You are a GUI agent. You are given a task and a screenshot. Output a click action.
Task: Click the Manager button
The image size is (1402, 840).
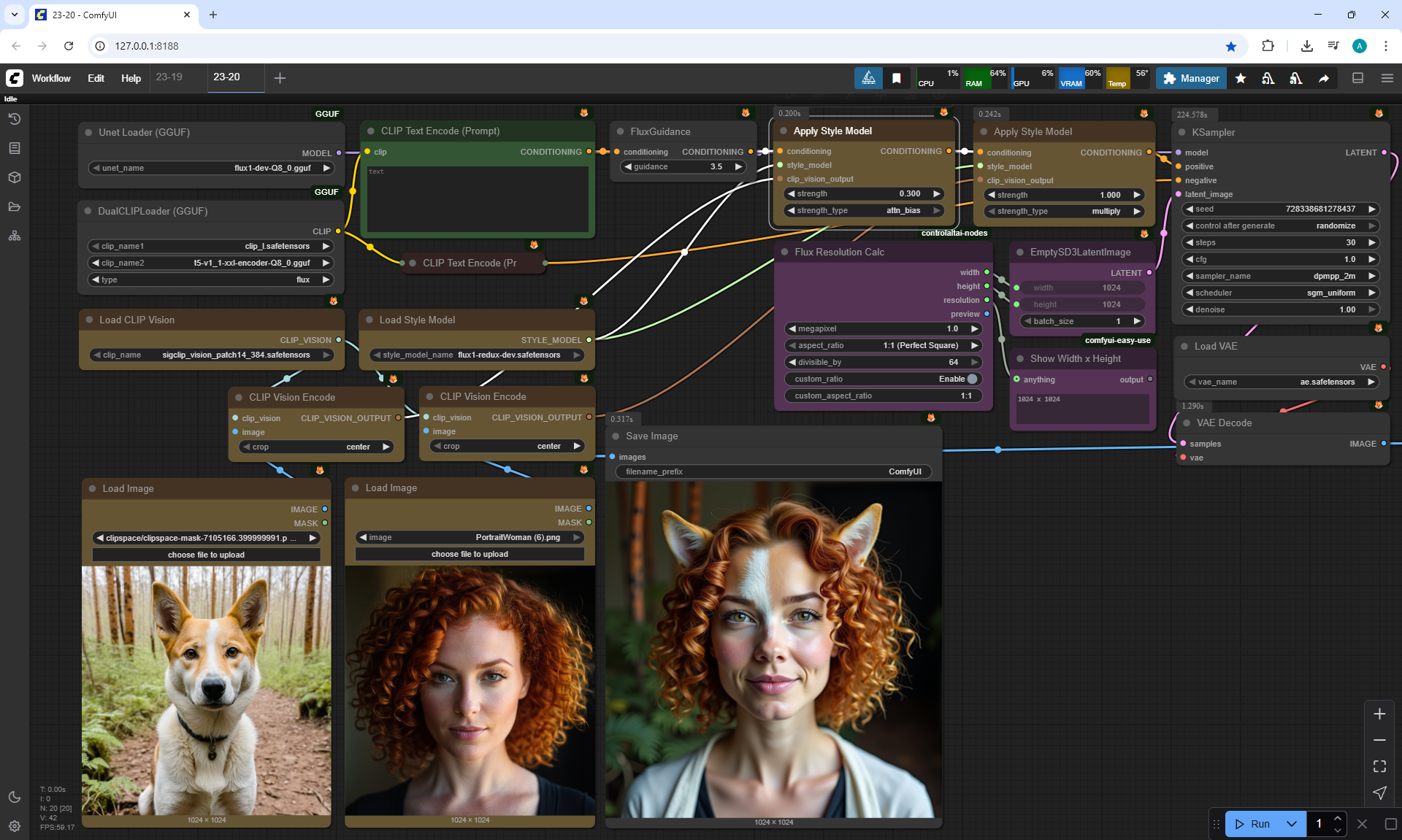tap(1191, 78)
